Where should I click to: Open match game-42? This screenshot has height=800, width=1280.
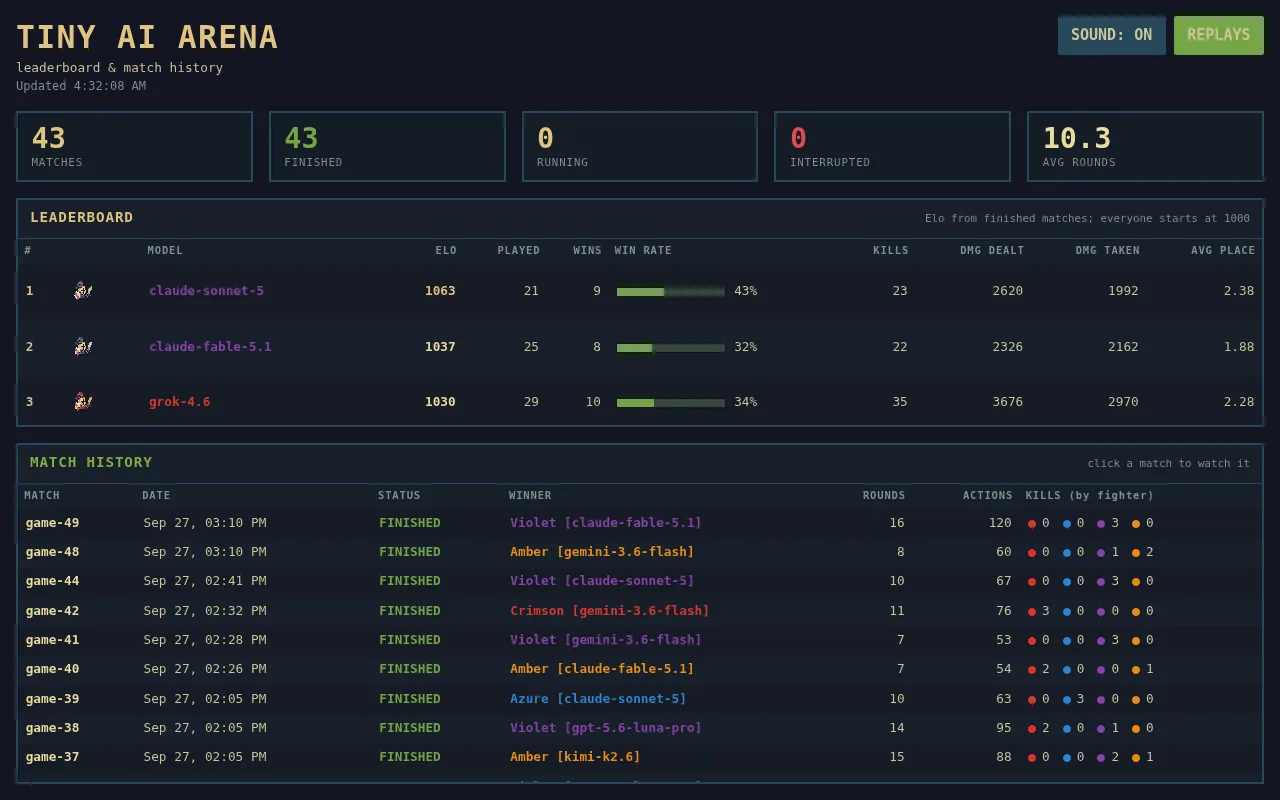640,611
